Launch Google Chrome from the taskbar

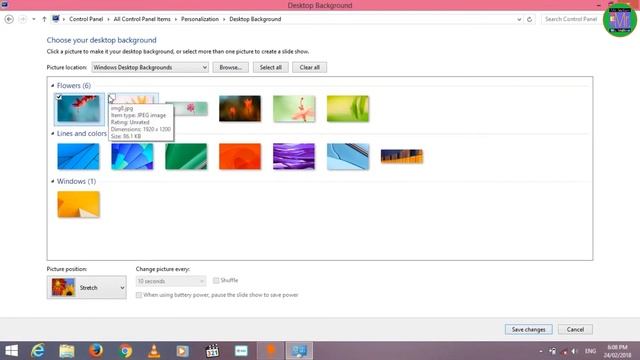pyautogui.click(x=125, y=351)
